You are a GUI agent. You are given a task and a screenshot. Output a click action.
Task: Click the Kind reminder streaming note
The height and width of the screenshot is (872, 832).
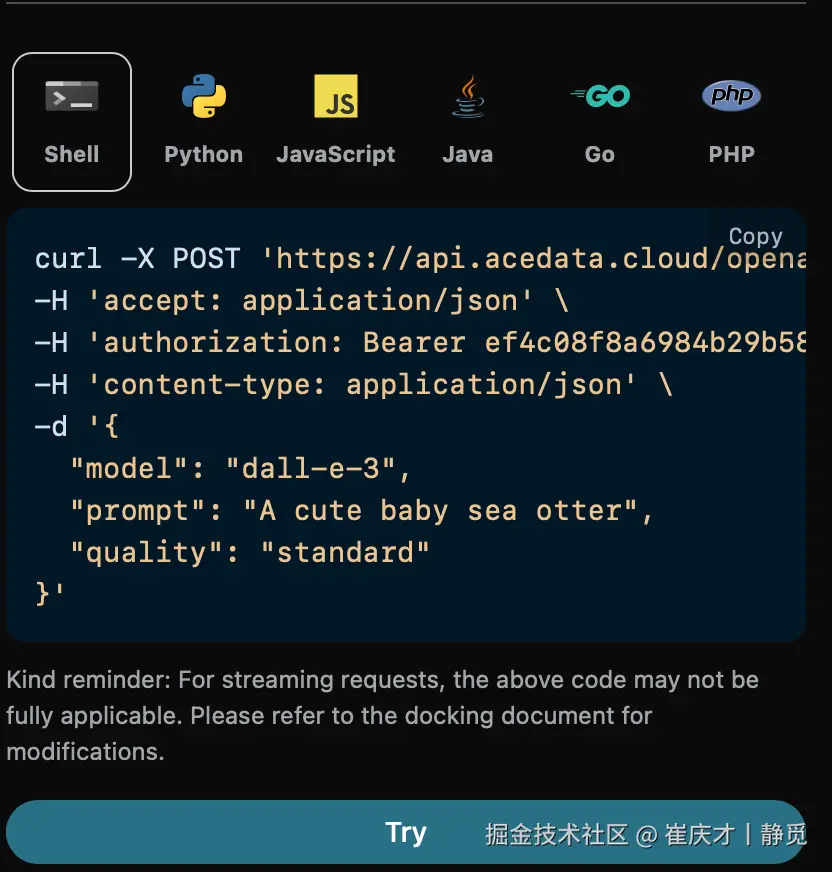click(x=383, y=716)
